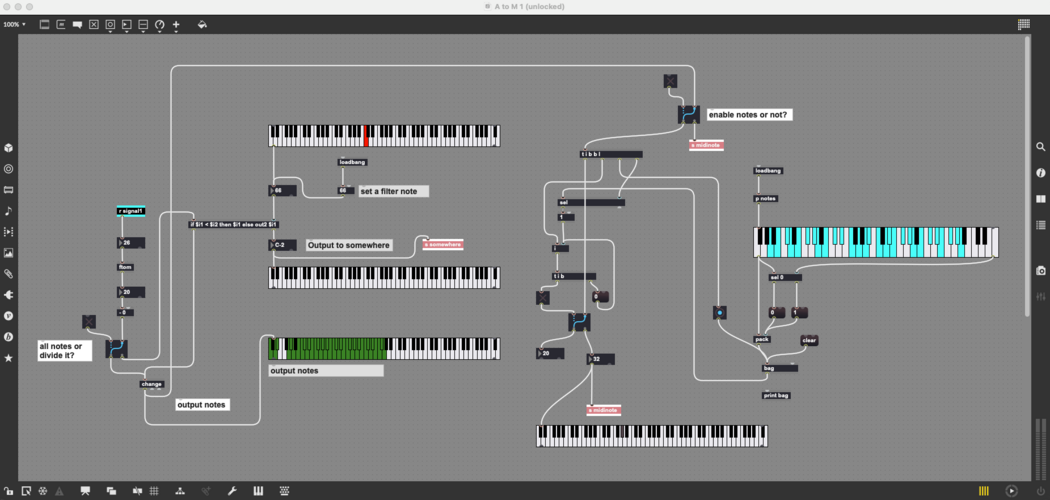The image size is (1050, 500).
Task: Toggle the X box beside 'all notes or divide it?'
Action: tap(89, 321)
